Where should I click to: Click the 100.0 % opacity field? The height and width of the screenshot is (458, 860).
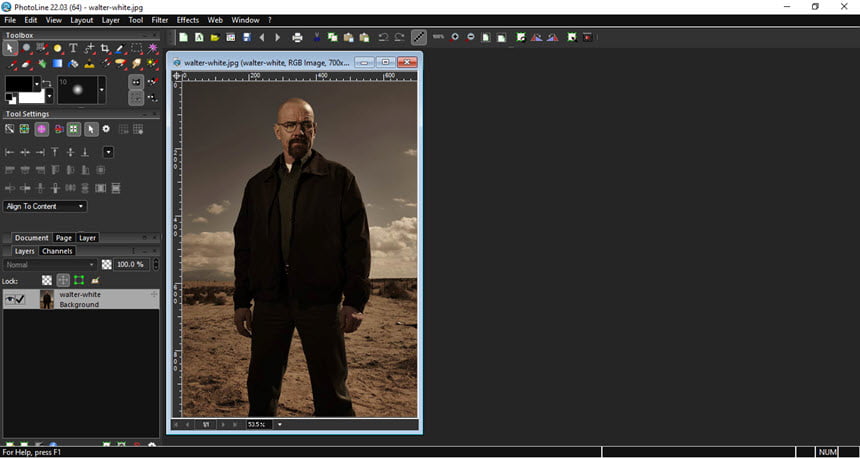(x=132, y=264)
